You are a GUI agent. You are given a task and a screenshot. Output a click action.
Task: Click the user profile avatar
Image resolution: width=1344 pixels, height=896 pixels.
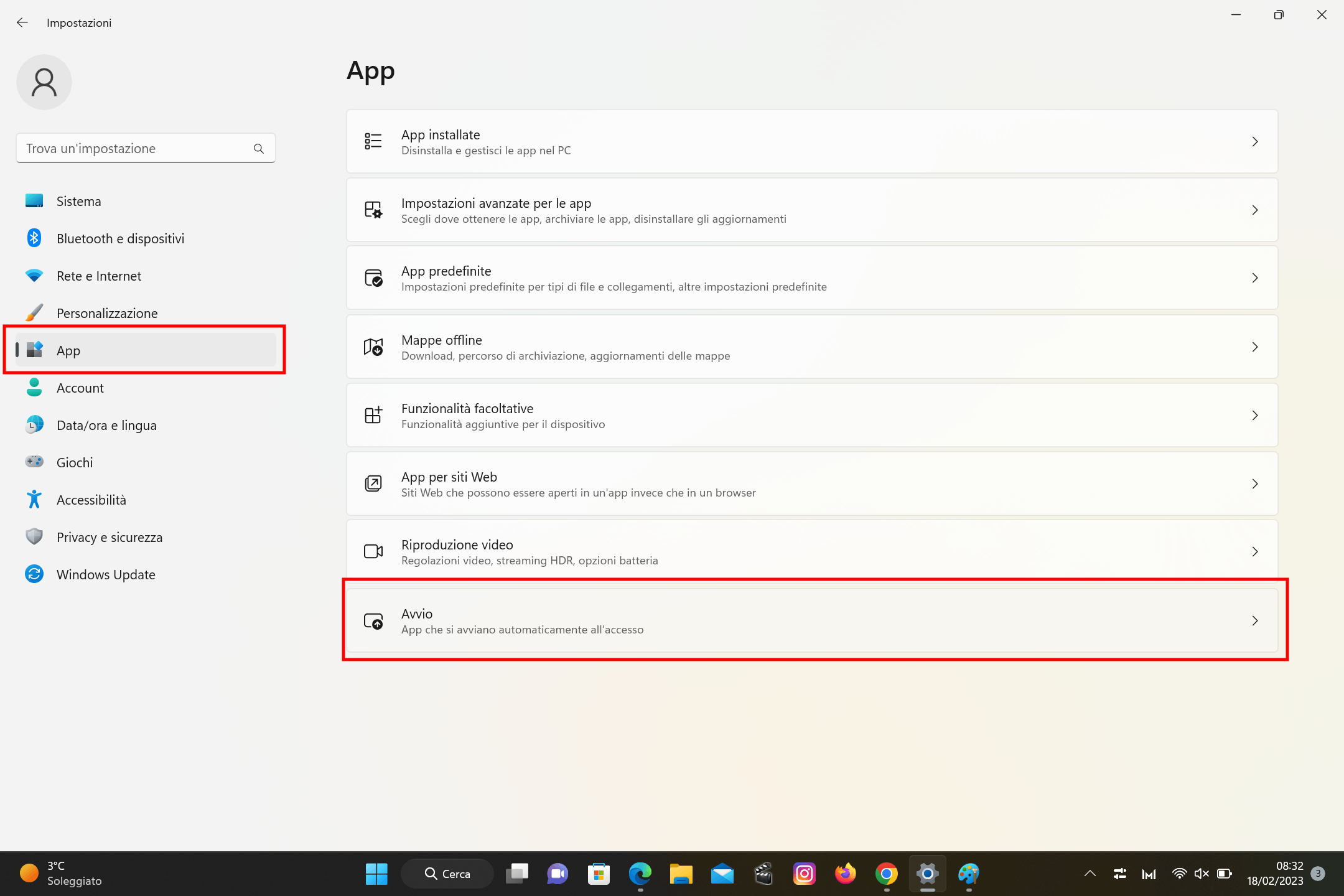(44, 82)
